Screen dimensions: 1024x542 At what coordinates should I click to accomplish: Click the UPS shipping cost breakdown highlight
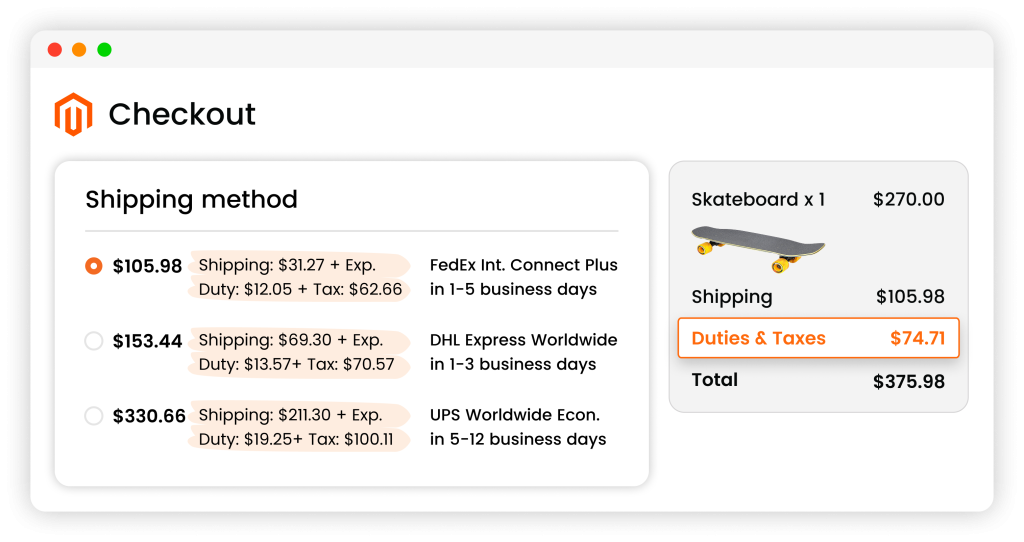(290, 415)
